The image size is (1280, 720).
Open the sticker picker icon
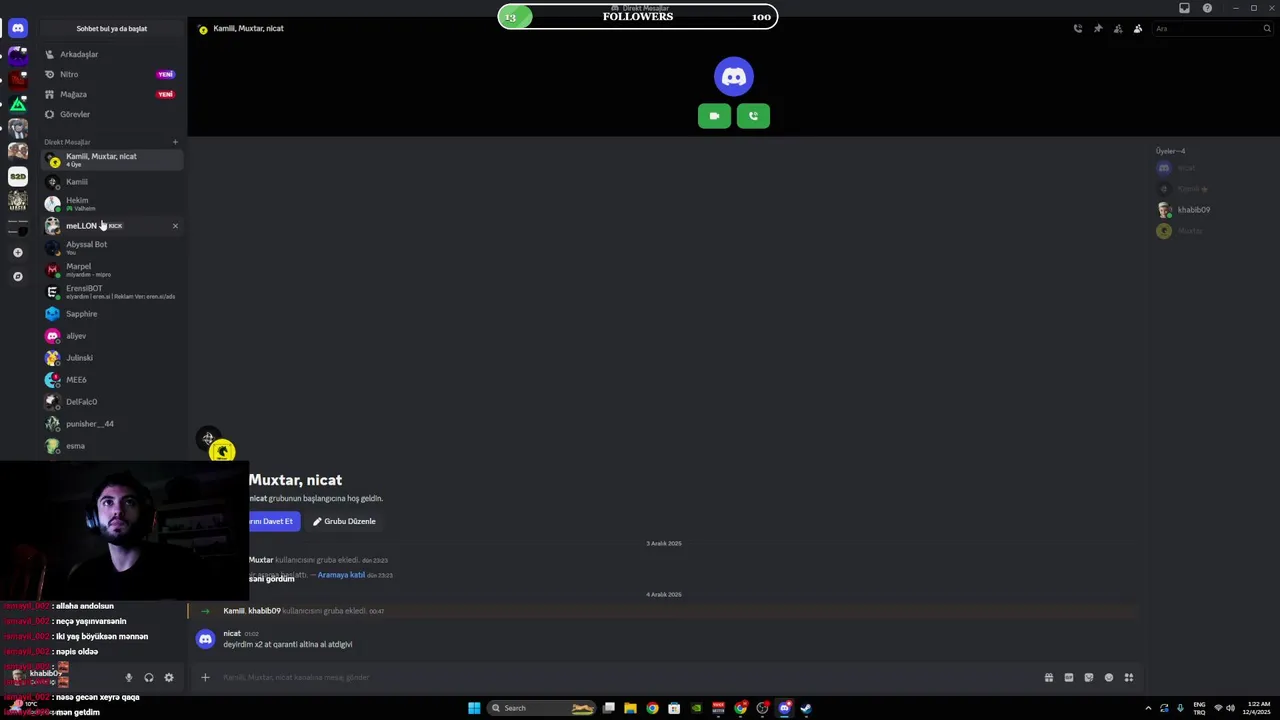coord(1088,678)
